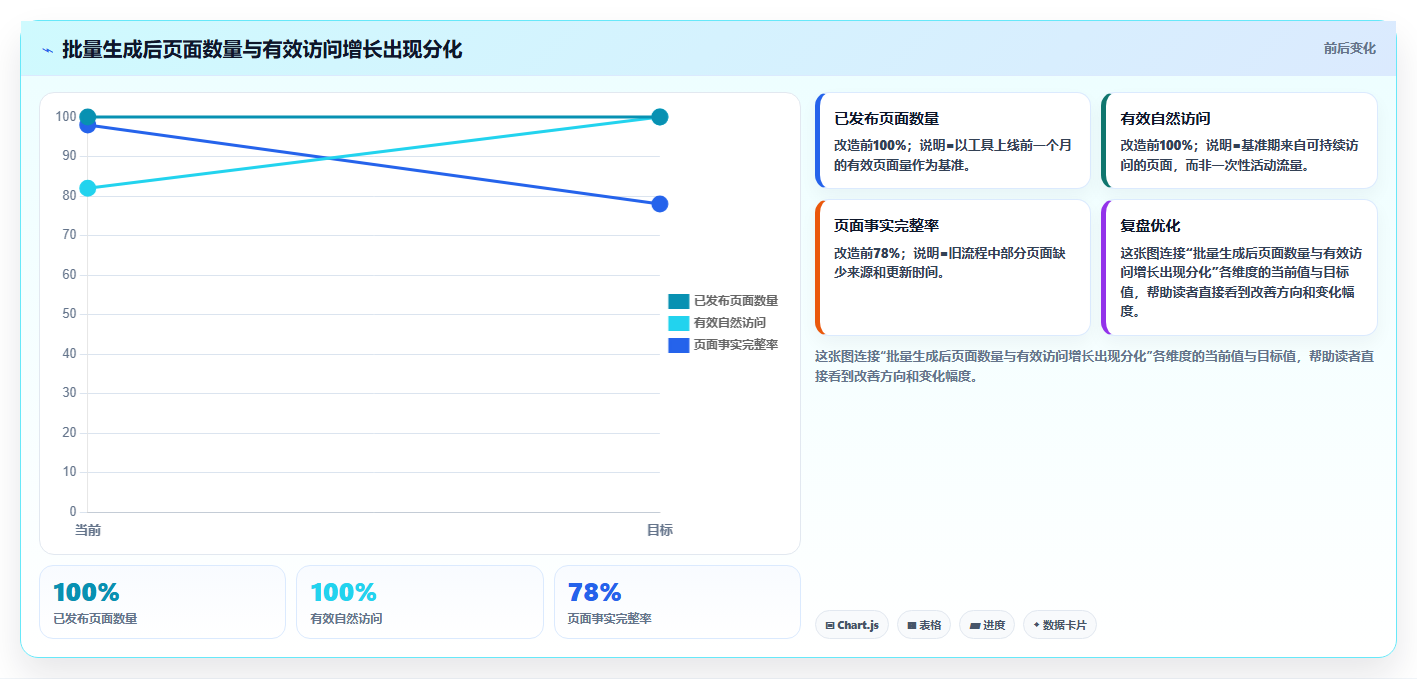Click the 页面事实完整率 legend label text
The image size is (1417, 679).
(x=736, y=345)
